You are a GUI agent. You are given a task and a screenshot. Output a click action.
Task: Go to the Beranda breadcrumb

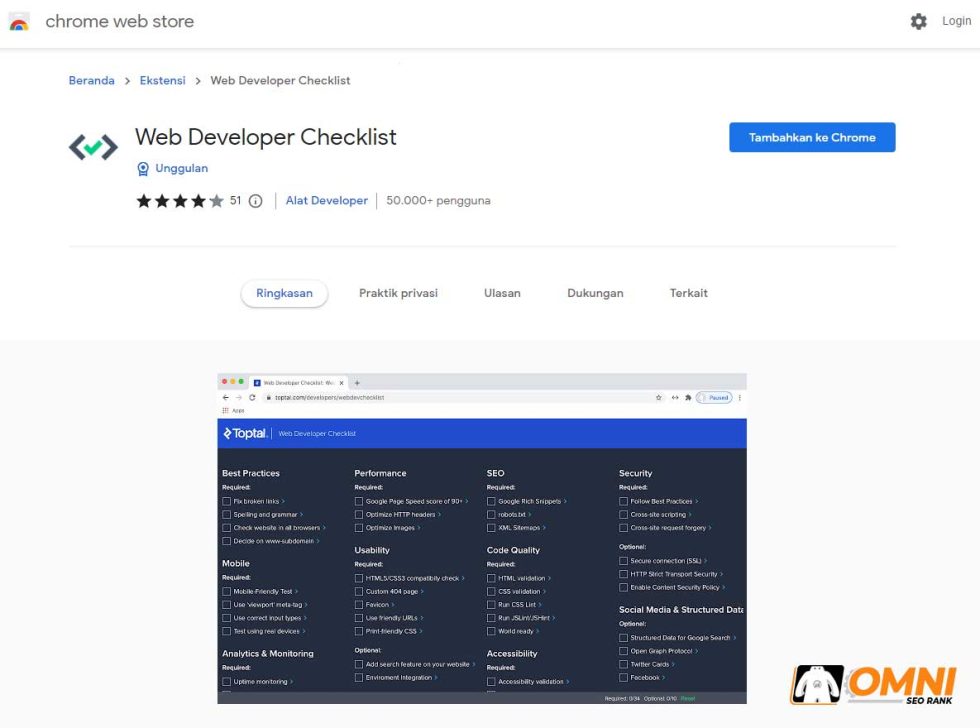[x=91, y=81]
